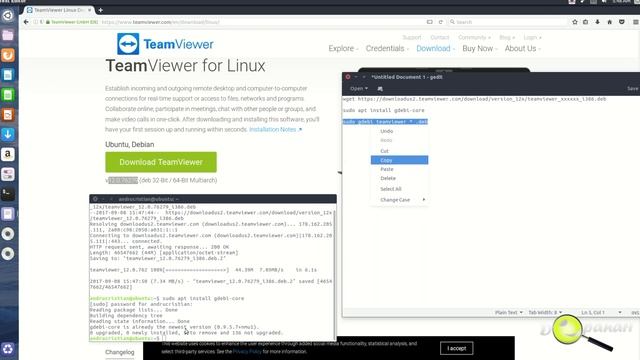
Task: Click I accept on cookie banner
Action: click(x=456, y=348)
